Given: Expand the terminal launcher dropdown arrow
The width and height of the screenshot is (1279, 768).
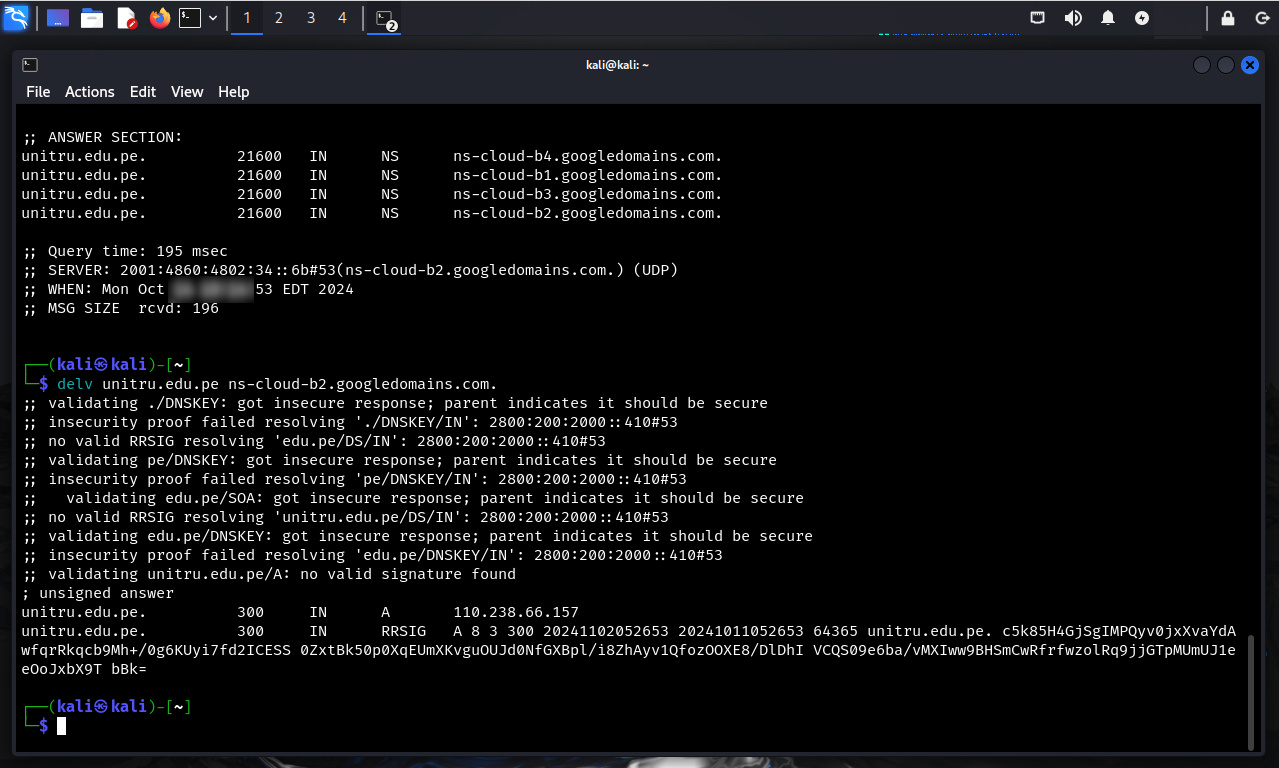Looking at the screenshot, I should coord(213,18).
